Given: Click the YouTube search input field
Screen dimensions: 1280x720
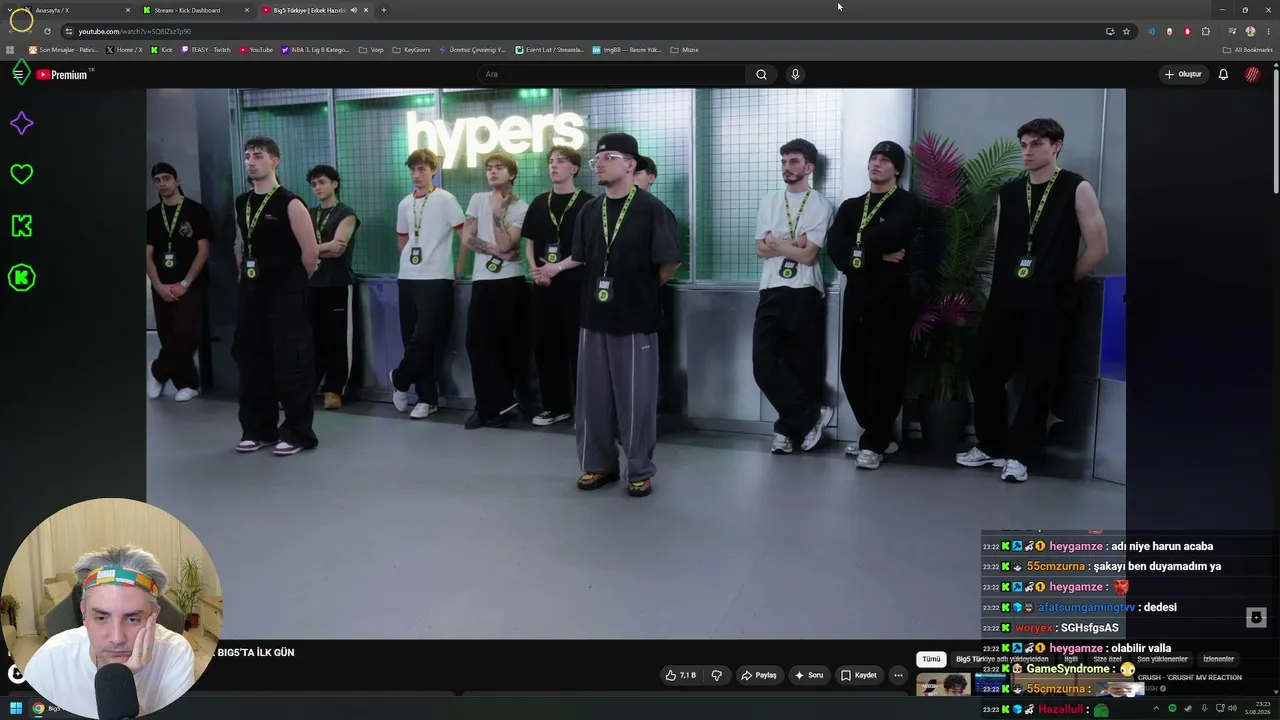Looking at the screenshot, I should click(612, 74).
